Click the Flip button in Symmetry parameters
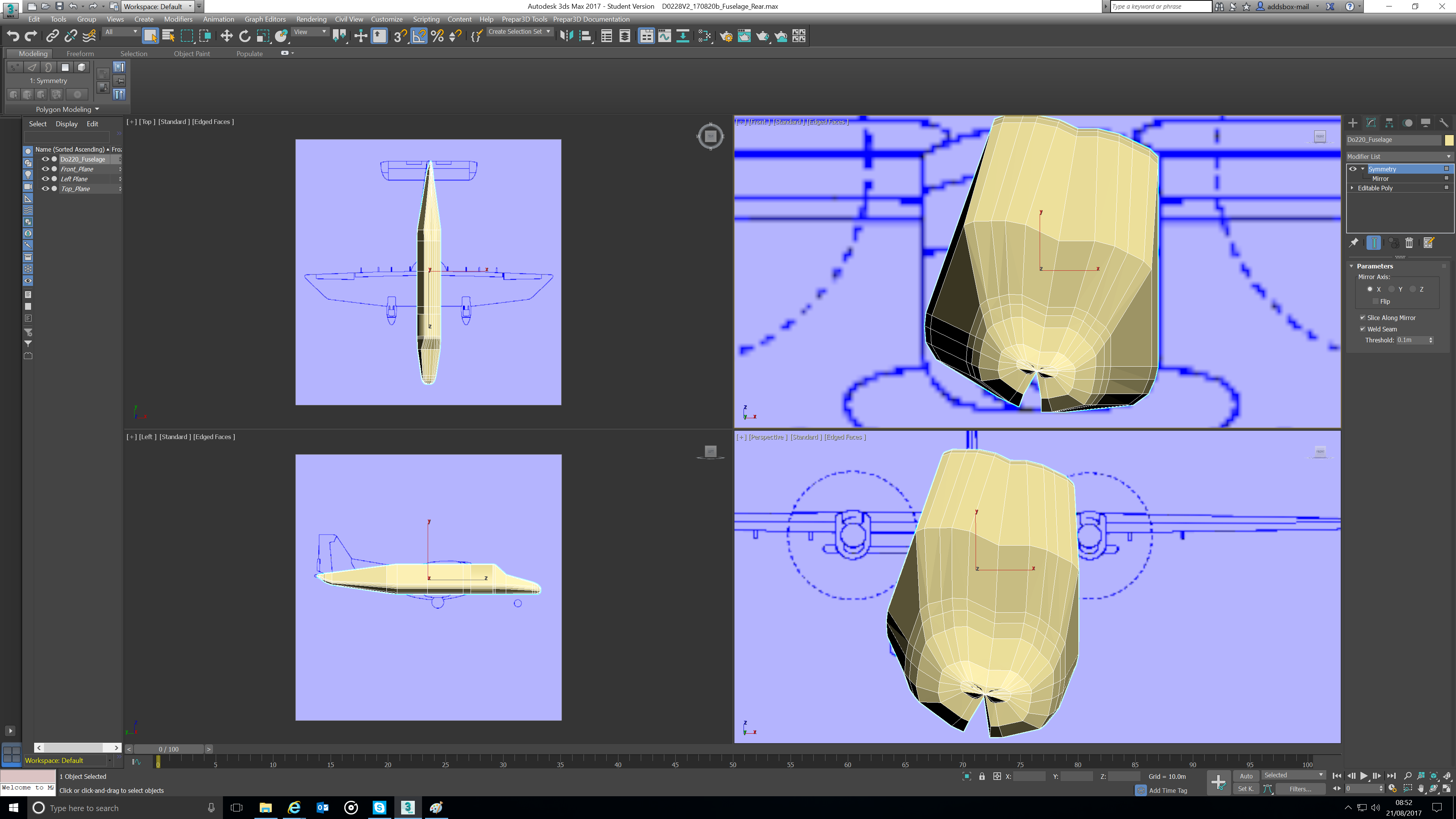Screen dimensions: 1456x819 1377,301
